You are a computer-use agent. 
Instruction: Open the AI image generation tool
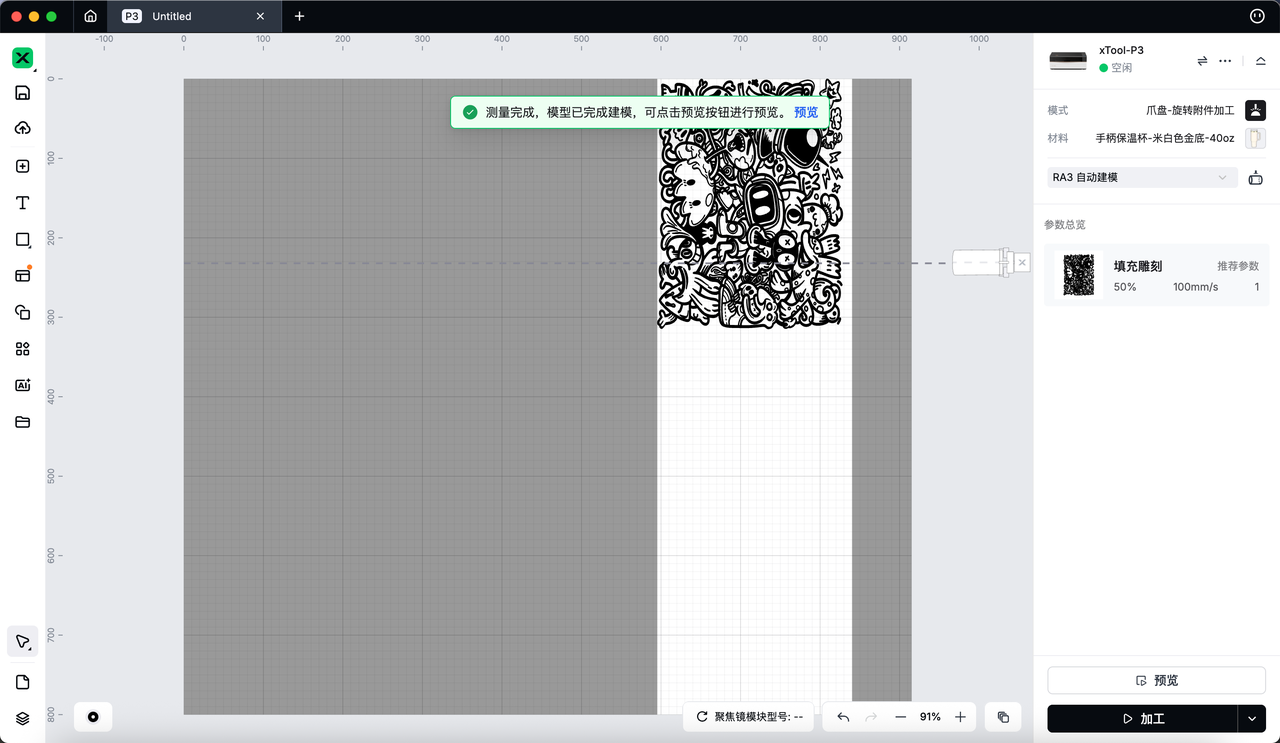22,385
